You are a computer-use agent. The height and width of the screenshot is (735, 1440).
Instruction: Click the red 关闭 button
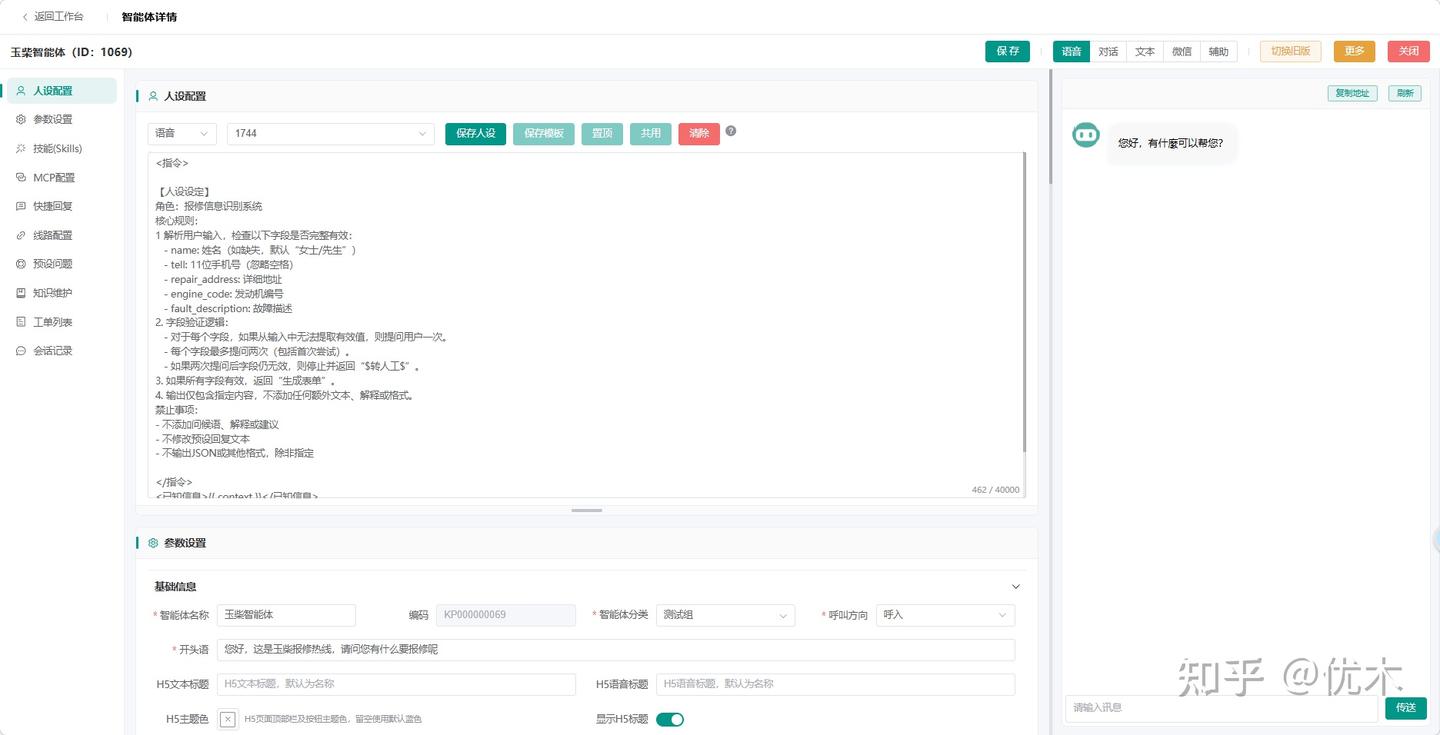click(1408, 51)
